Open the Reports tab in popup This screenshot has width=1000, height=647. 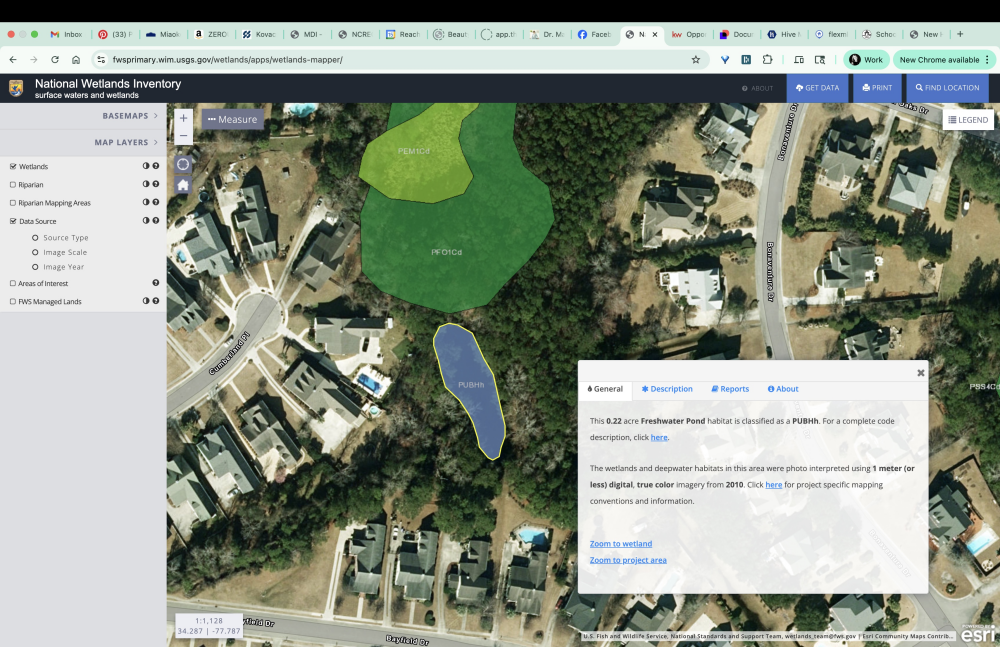click(x=730, y=389)
